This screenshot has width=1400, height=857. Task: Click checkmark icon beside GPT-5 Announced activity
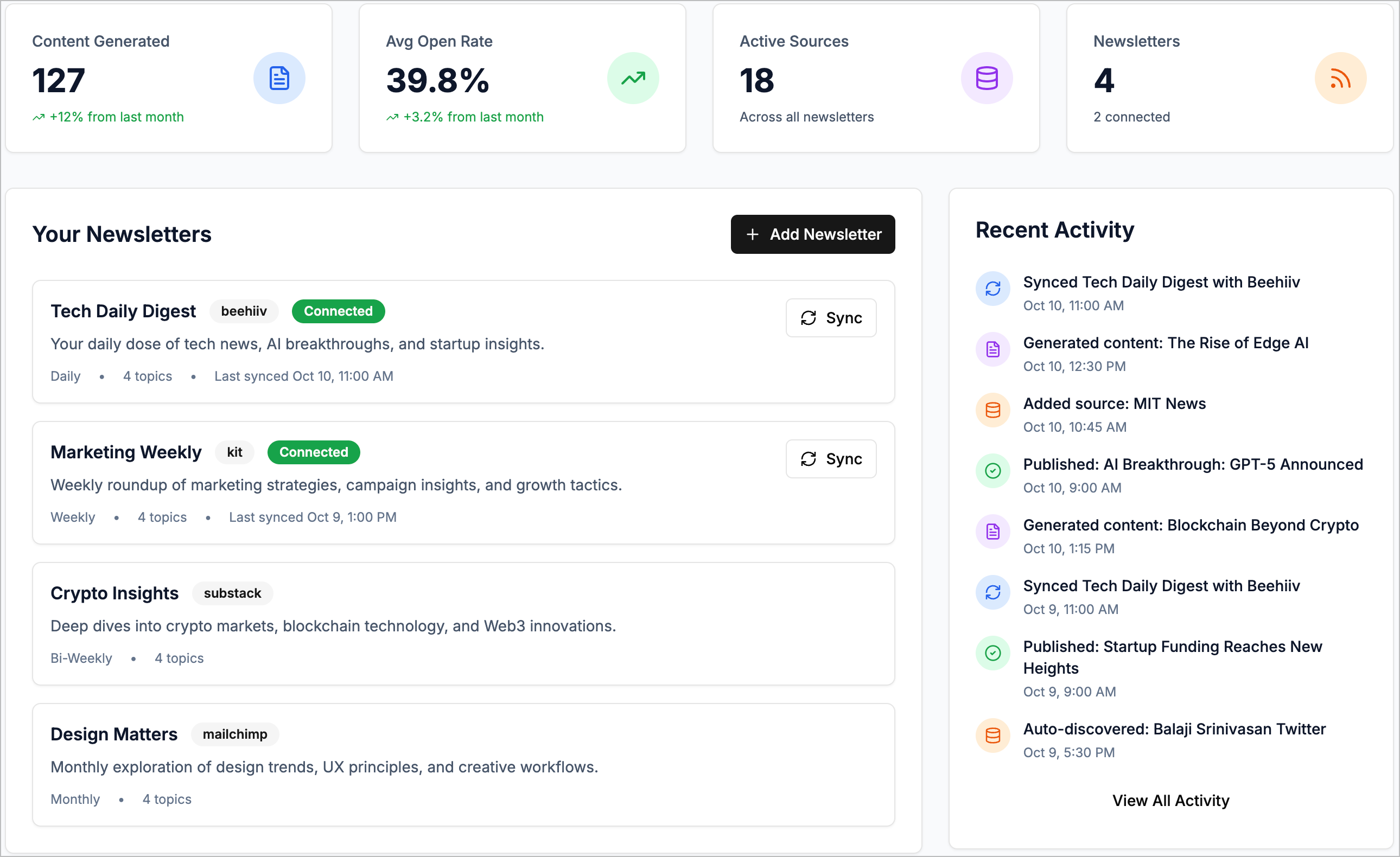coord(992,471)
